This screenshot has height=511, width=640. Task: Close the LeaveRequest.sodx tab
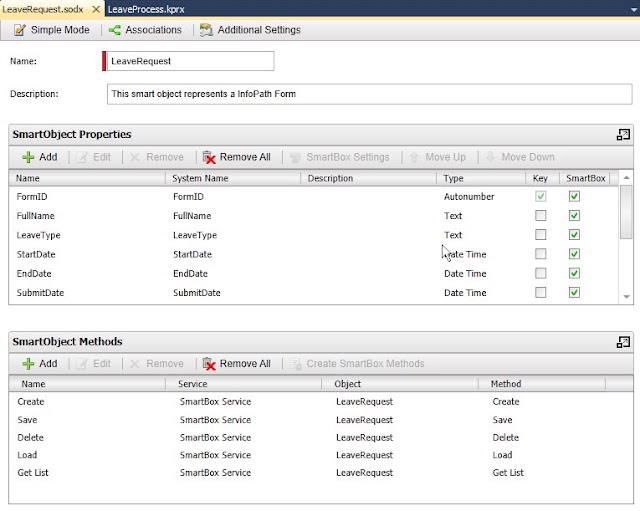pos(96,9)
